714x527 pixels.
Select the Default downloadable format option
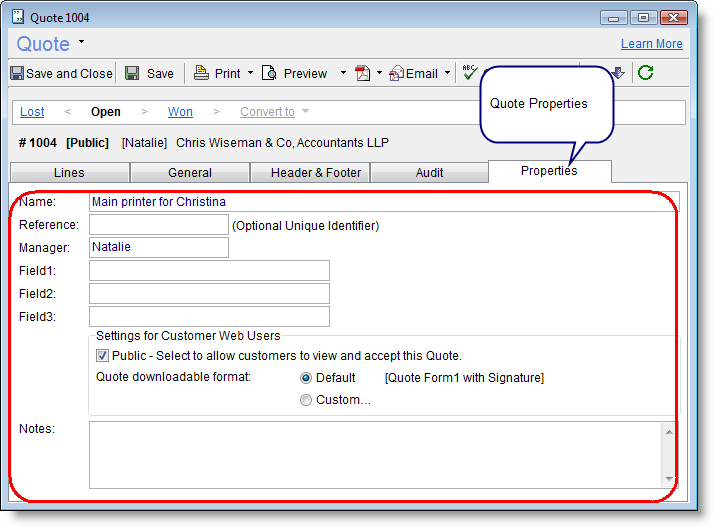pyautogui.click(x=306, y=378)
